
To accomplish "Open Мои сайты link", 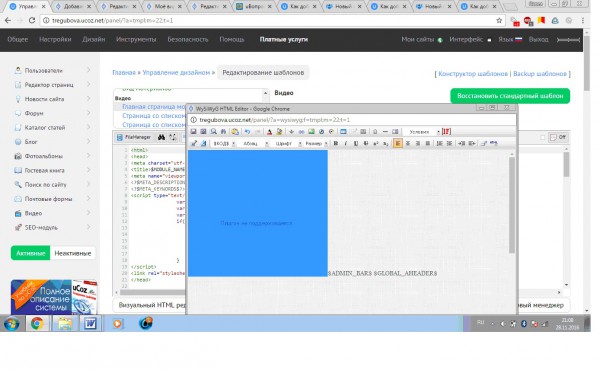I will tap(417, 39).
